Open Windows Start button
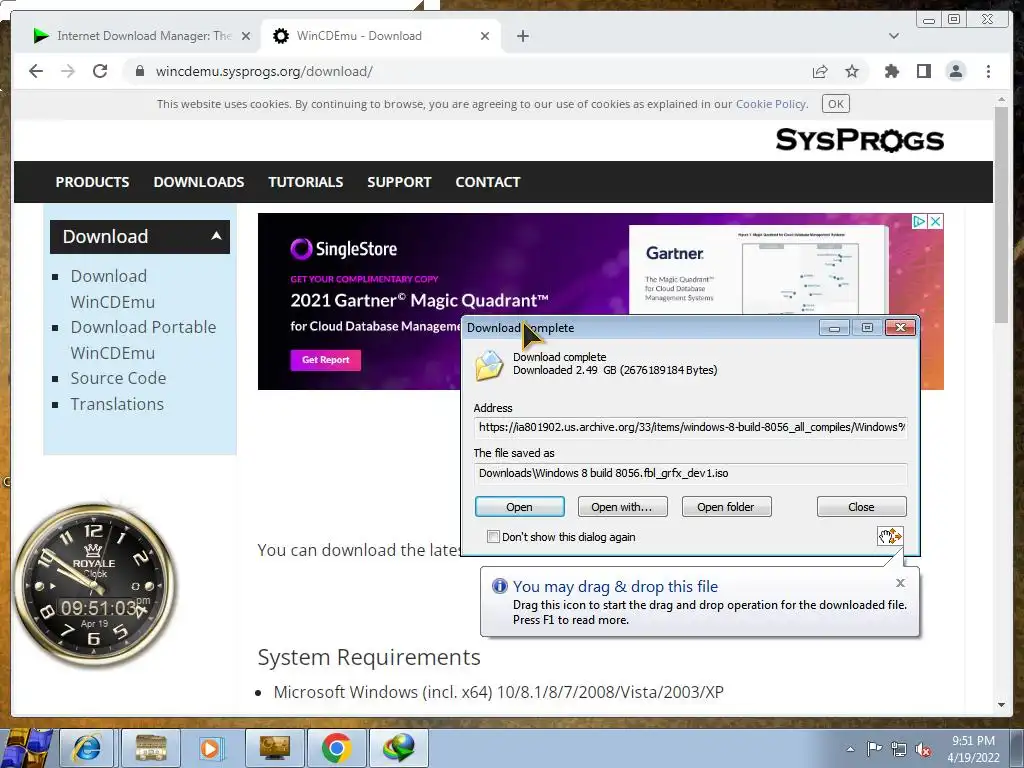Viewport: 1024px width, 768px height. (x=27, y=749)
